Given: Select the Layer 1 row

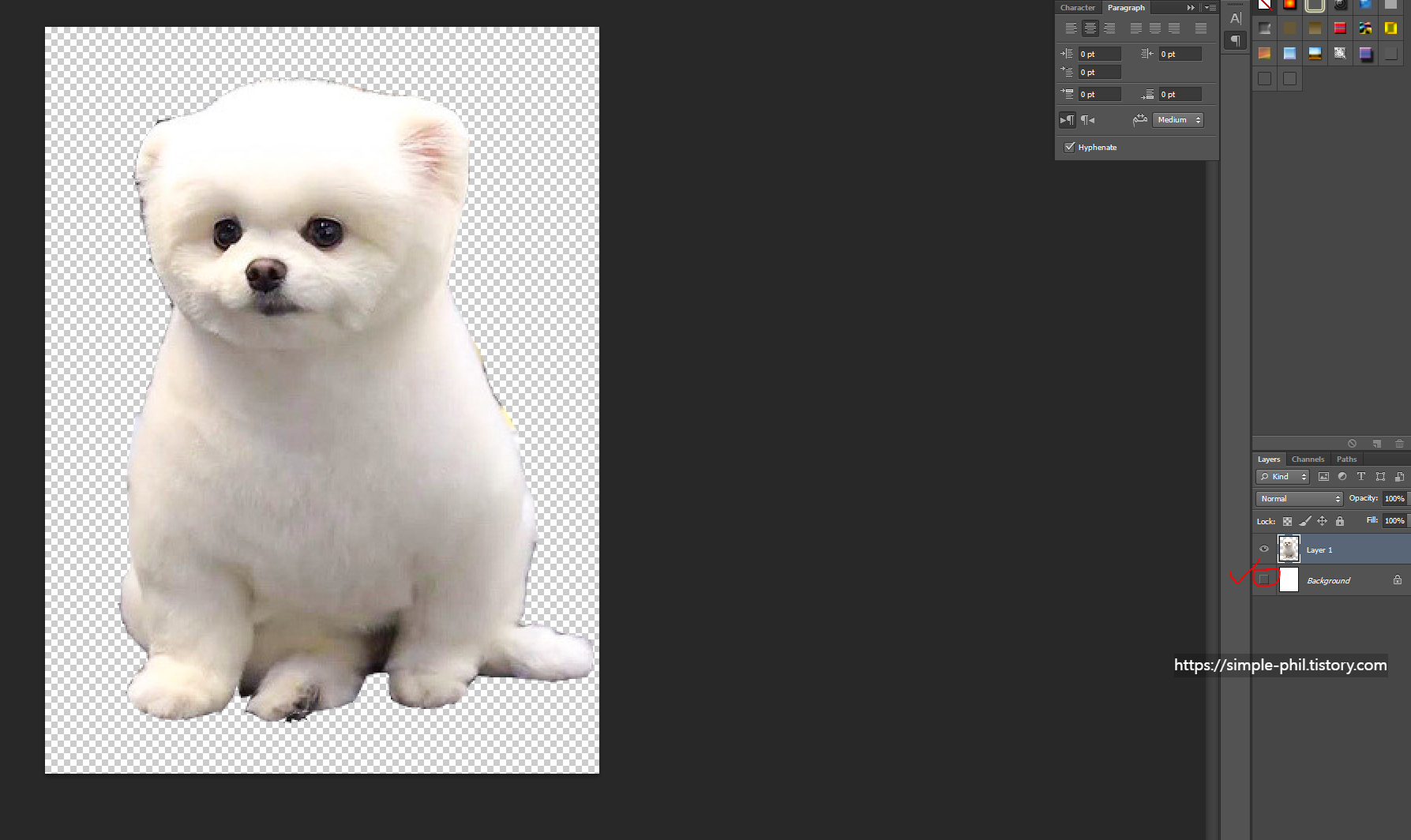Looking at the screenshot, I should [1331, 549].
